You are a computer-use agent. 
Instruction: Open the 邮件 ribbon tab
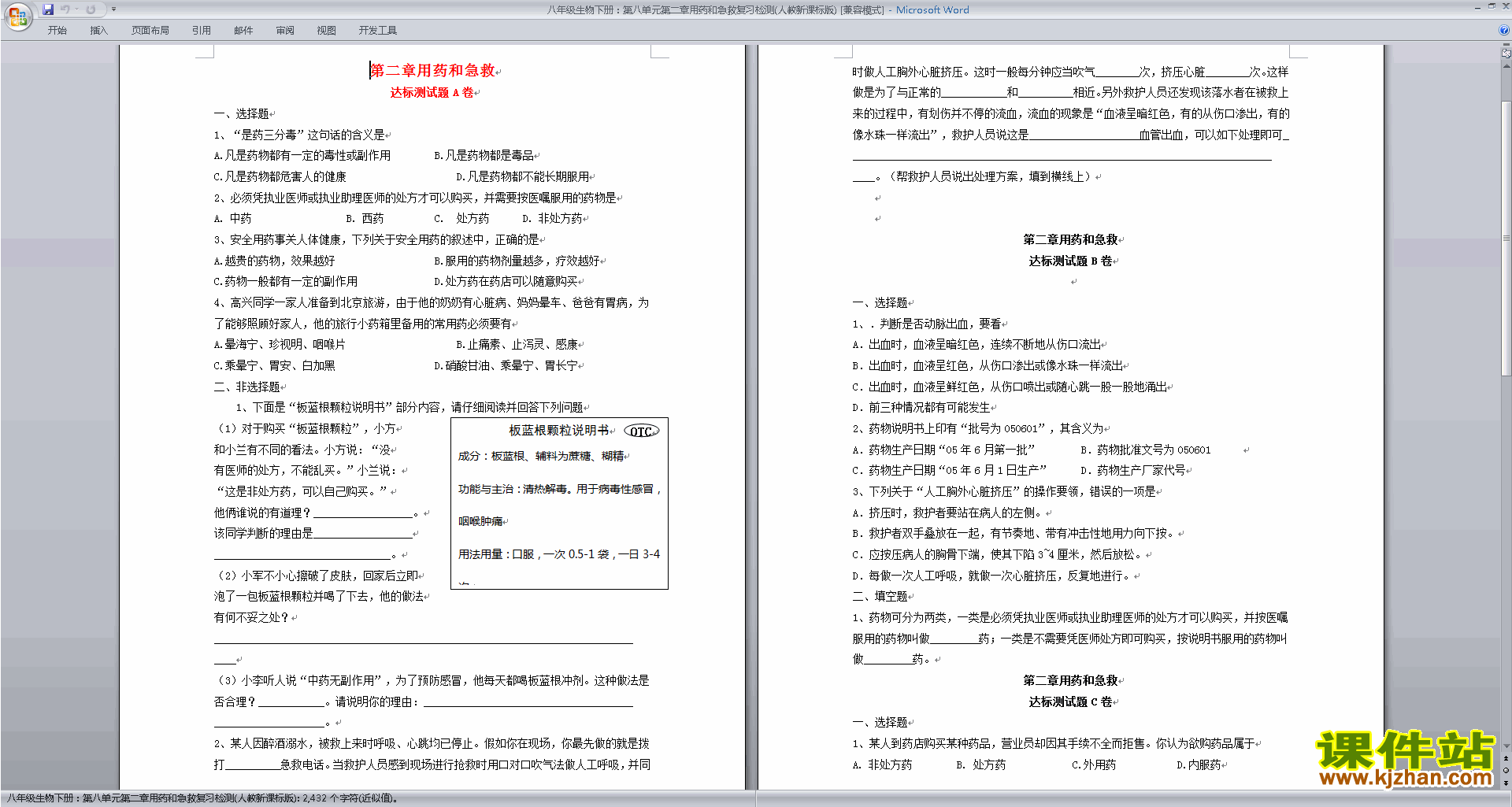243,31
